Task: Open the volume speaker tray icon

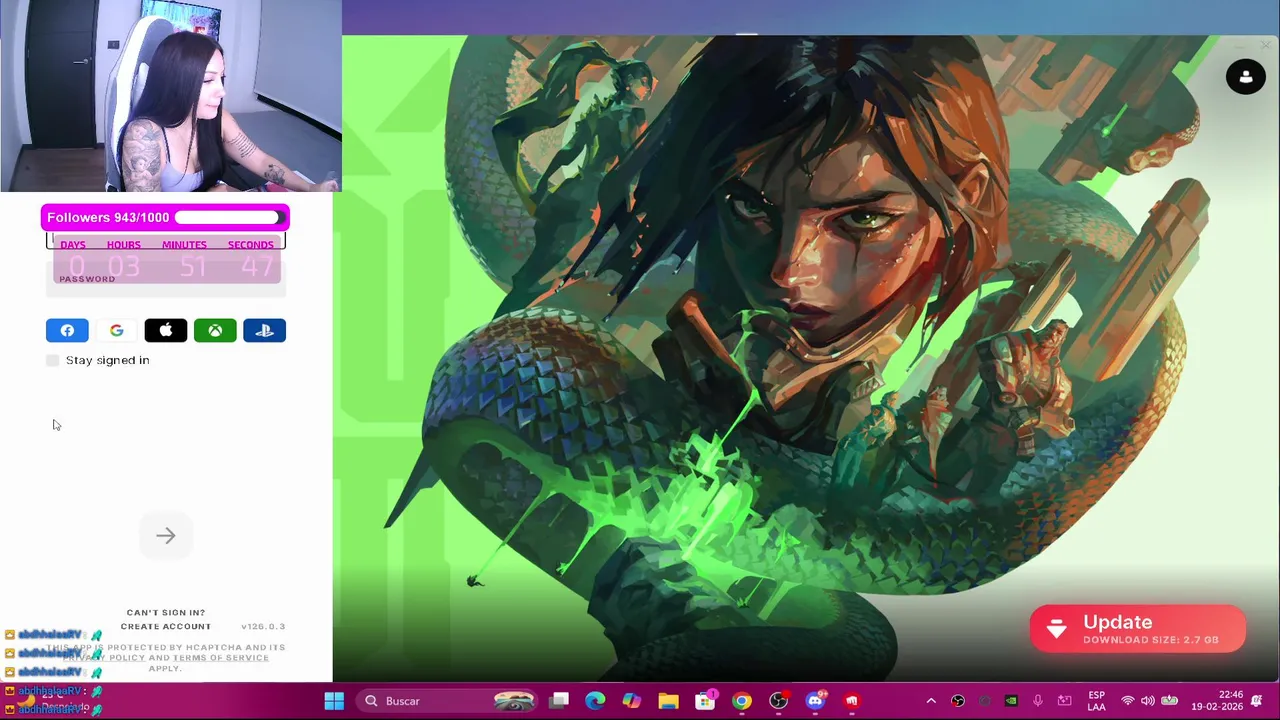Action: point(1148,701)
